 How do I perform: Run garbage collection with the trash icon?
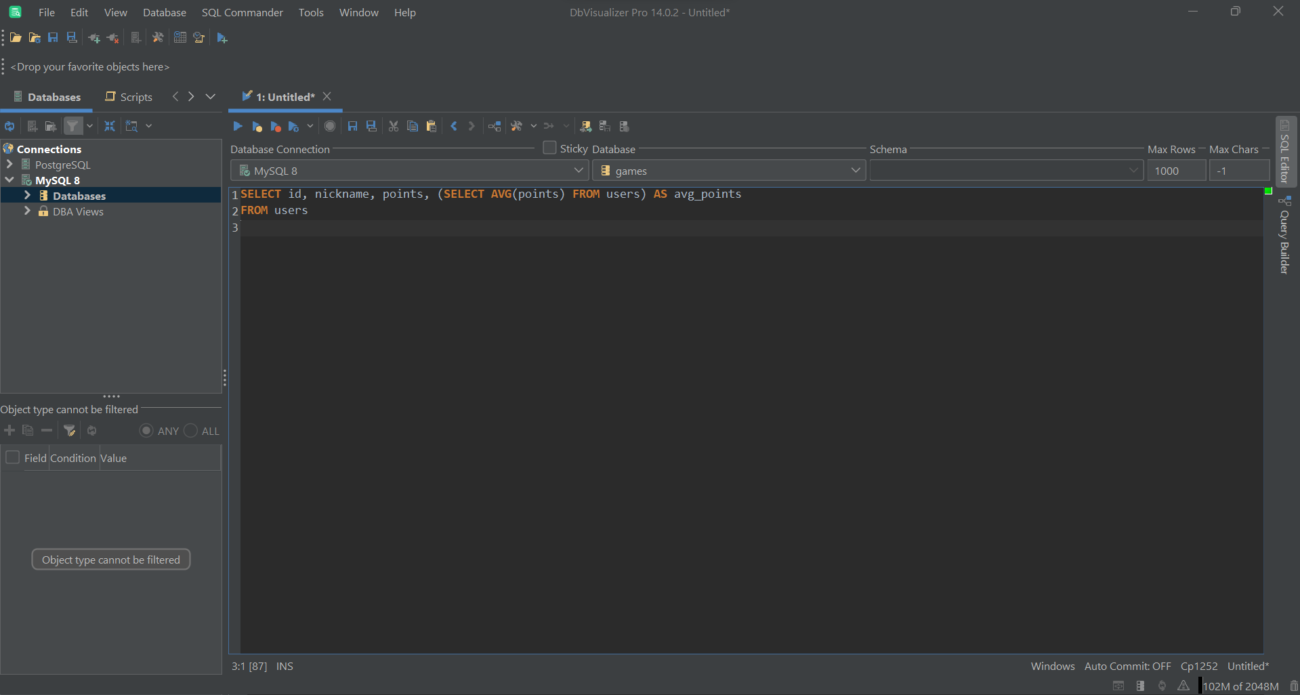click(1292, 685)
